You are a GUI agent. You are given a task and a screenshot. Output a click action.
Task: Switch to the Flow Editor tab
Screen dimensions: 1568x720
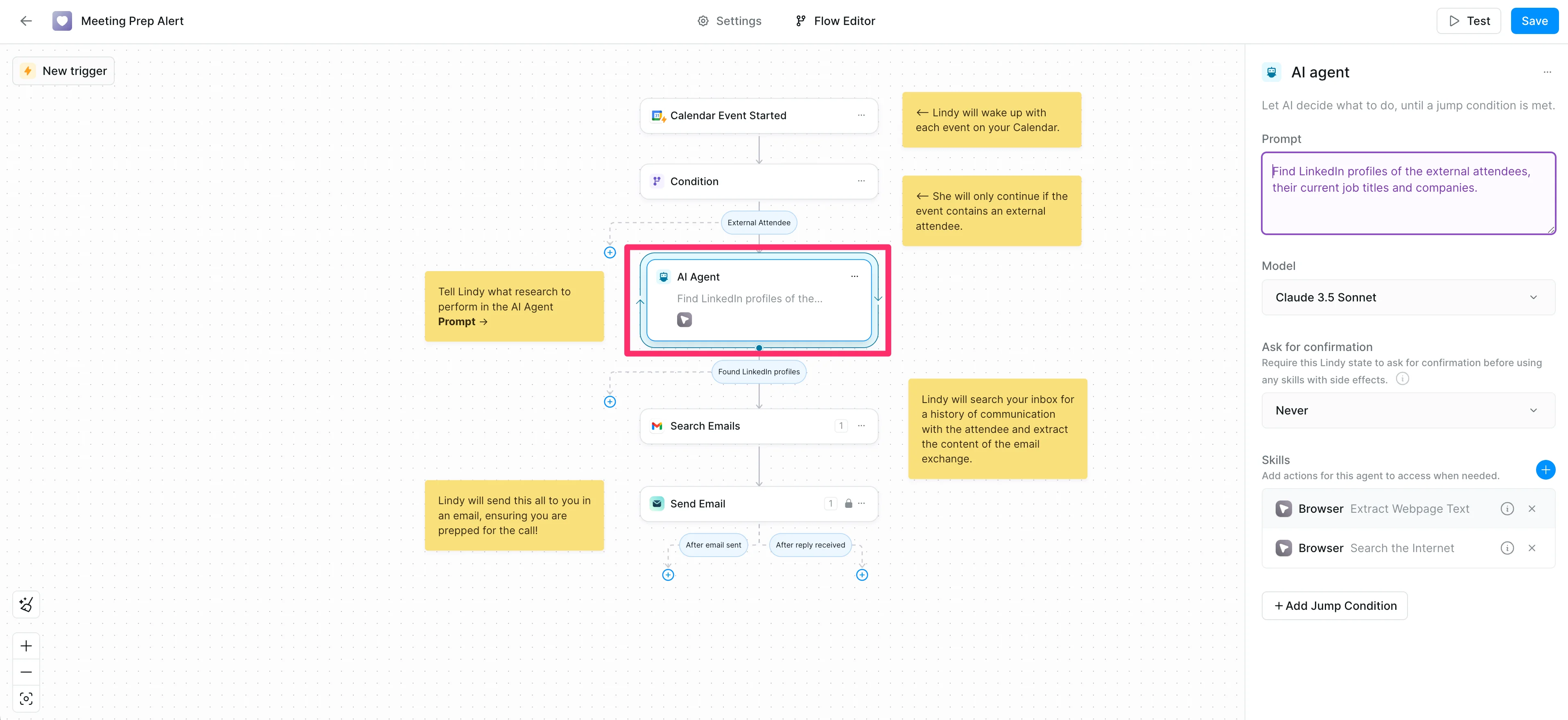coord(835,21)
